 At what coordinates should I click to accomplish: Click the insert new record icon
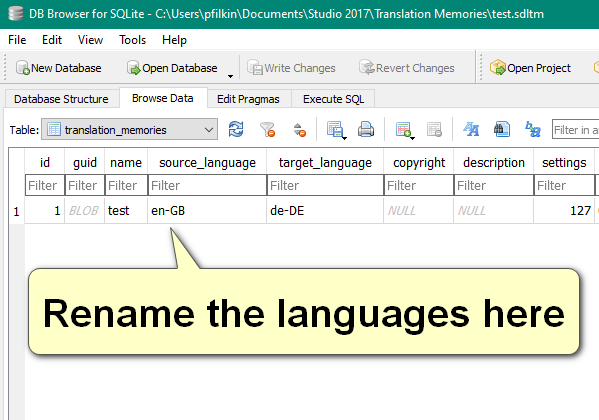[403, 129]
